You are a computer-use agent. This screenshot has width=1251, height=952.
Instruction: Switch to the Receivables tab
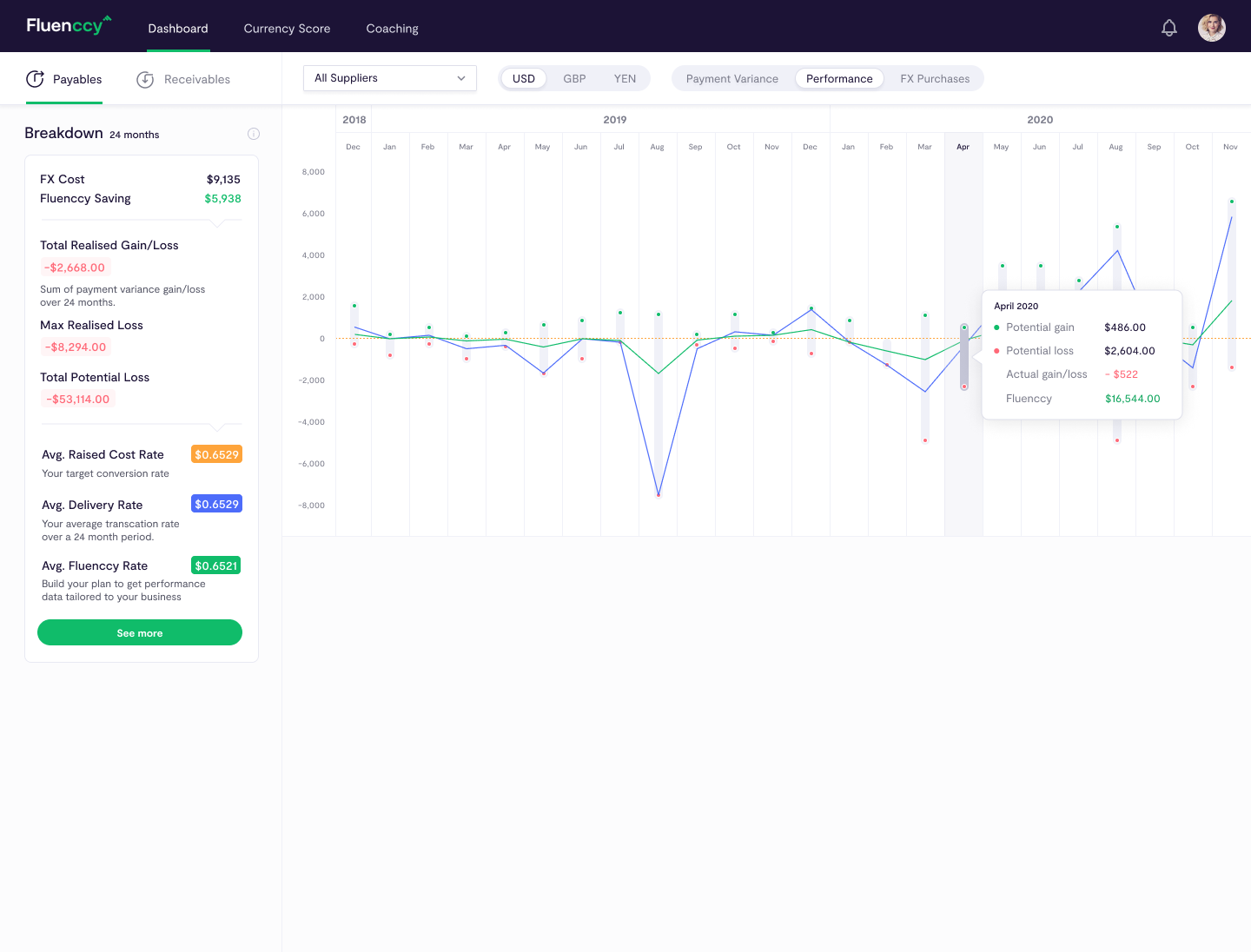click(x=183, y=79)
